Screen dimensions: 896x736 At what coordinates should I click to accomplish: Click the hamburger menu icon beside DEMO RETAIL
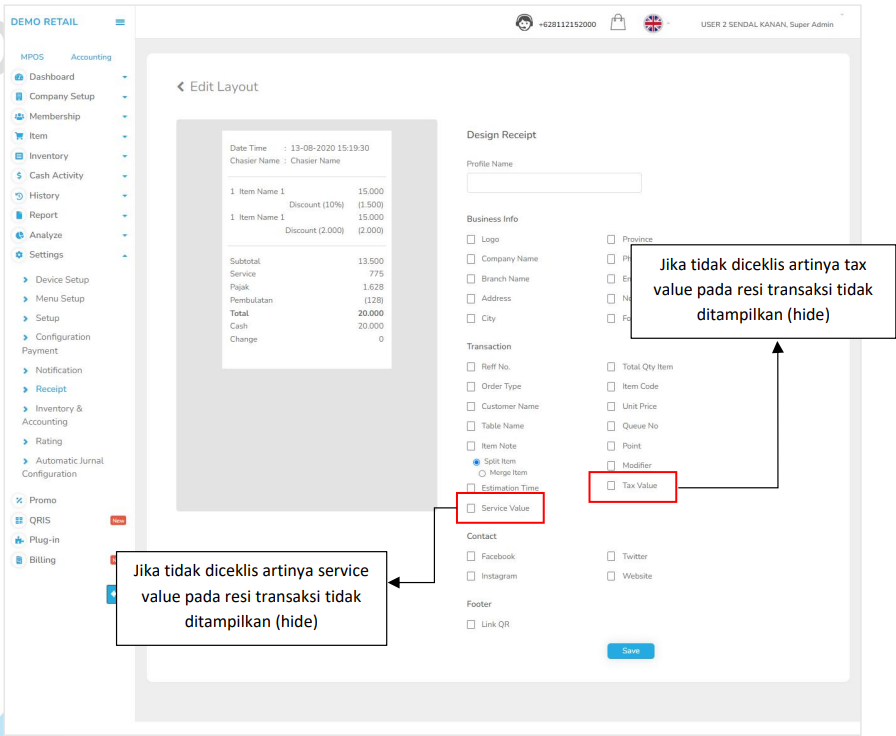point(120,22)
